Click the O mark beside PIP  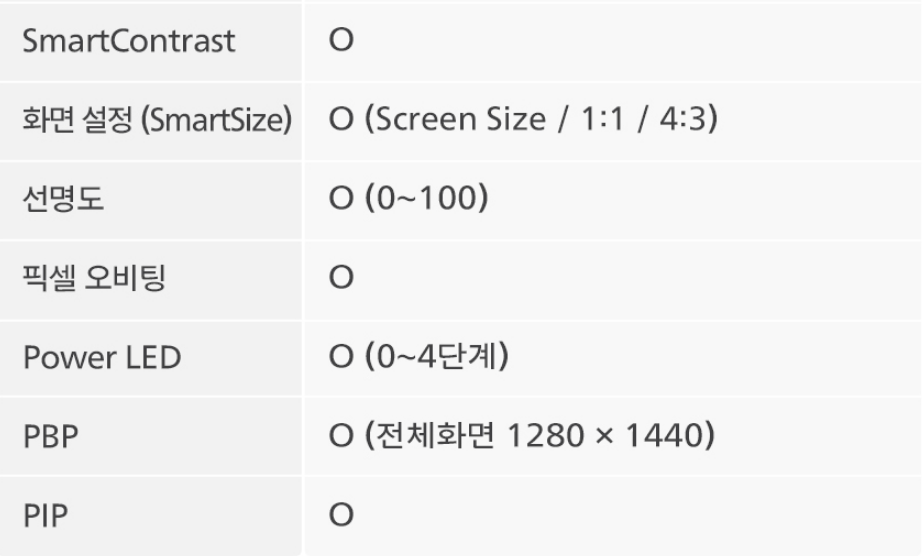[341, 515]
